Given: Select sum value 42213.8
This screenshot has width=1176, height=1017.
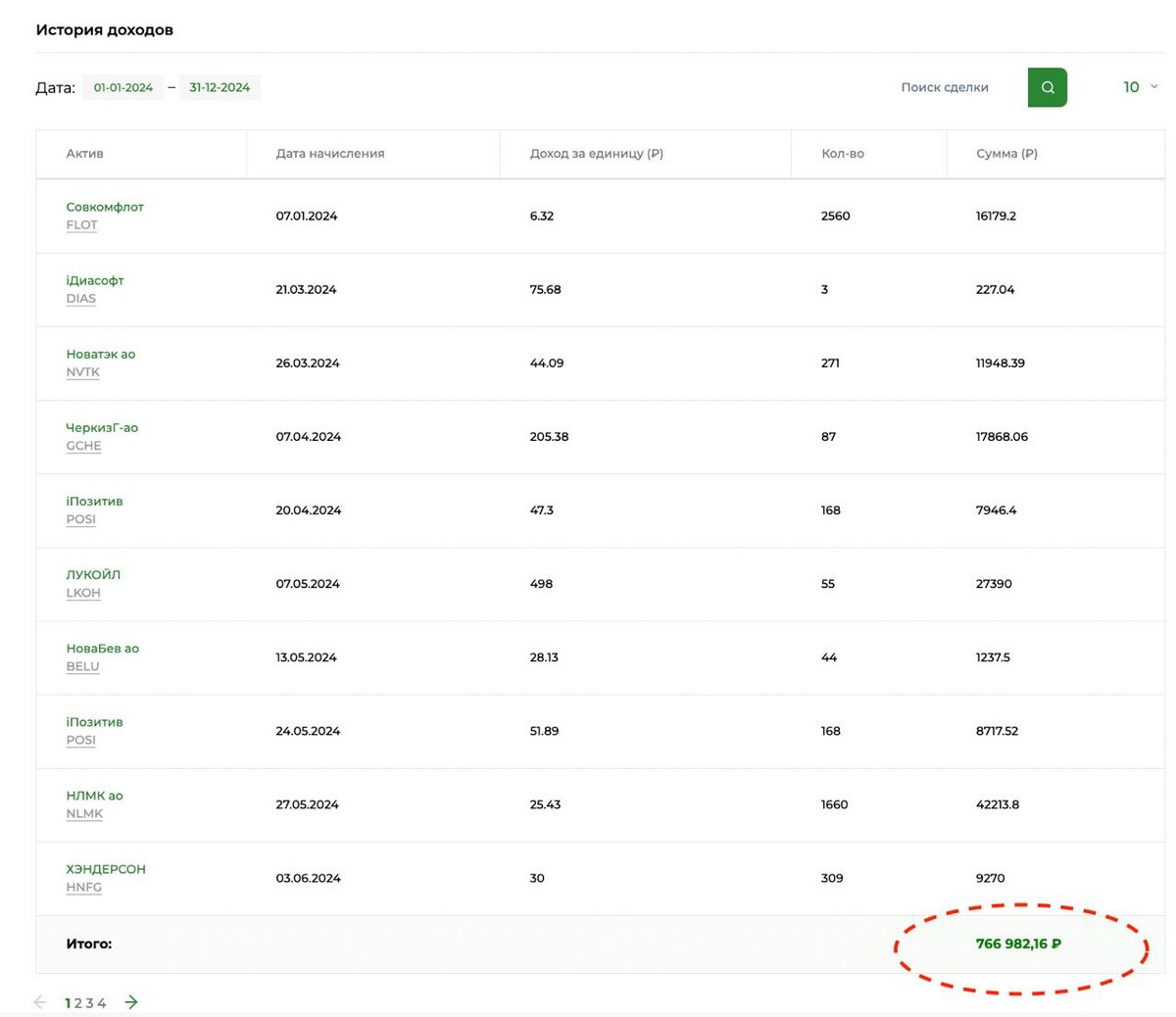Looking at the screenshot, I should point(998,805).
